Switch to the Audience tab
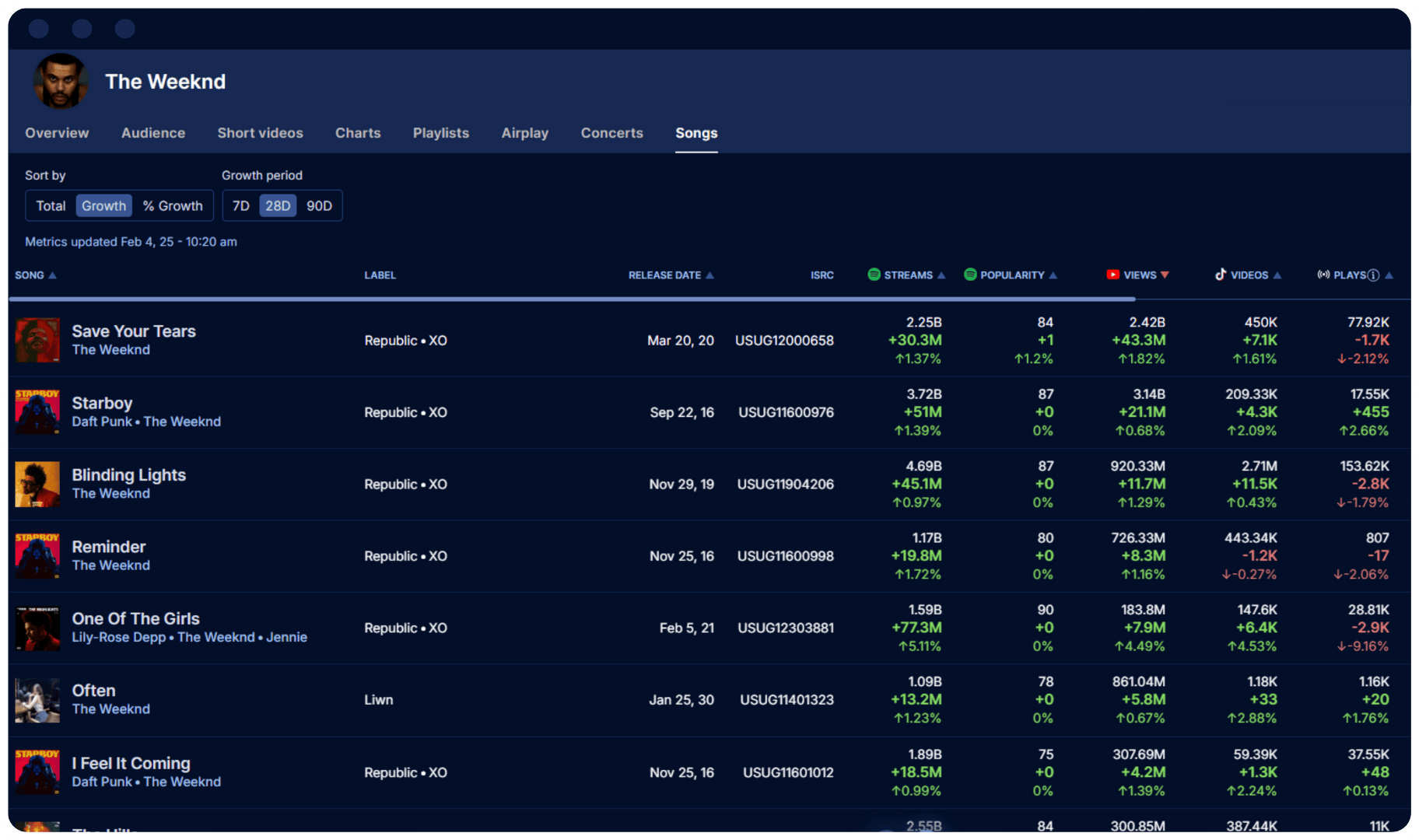The width and height of the screenshot is (1419, 840). point(153,133)
